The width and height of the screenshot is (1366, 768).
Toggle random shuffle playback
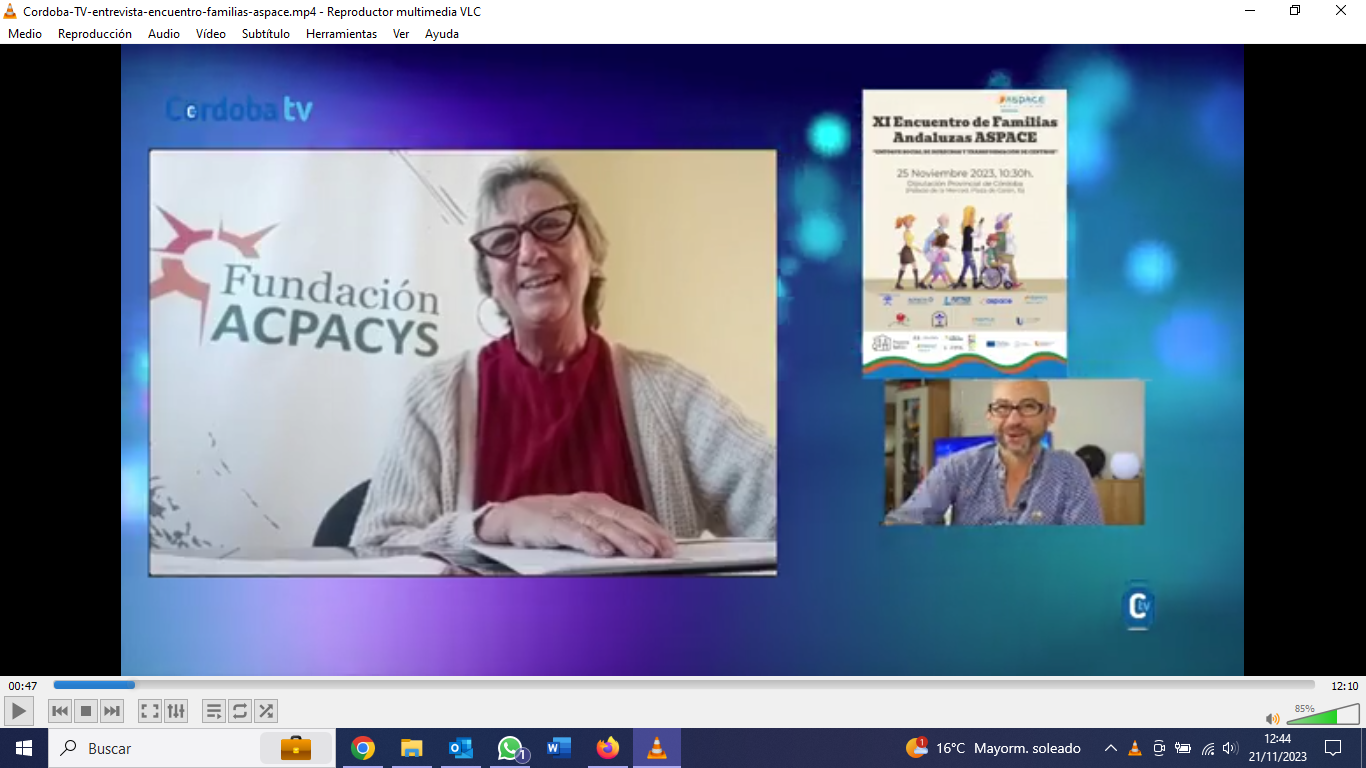tap(266, 711)
